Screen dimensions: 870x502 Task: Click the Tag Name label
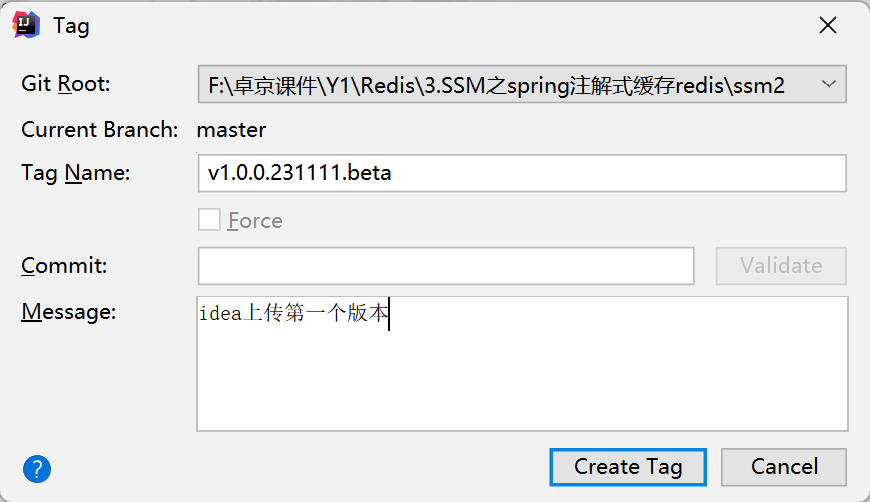pyautogui.click(x=76, y=173)
